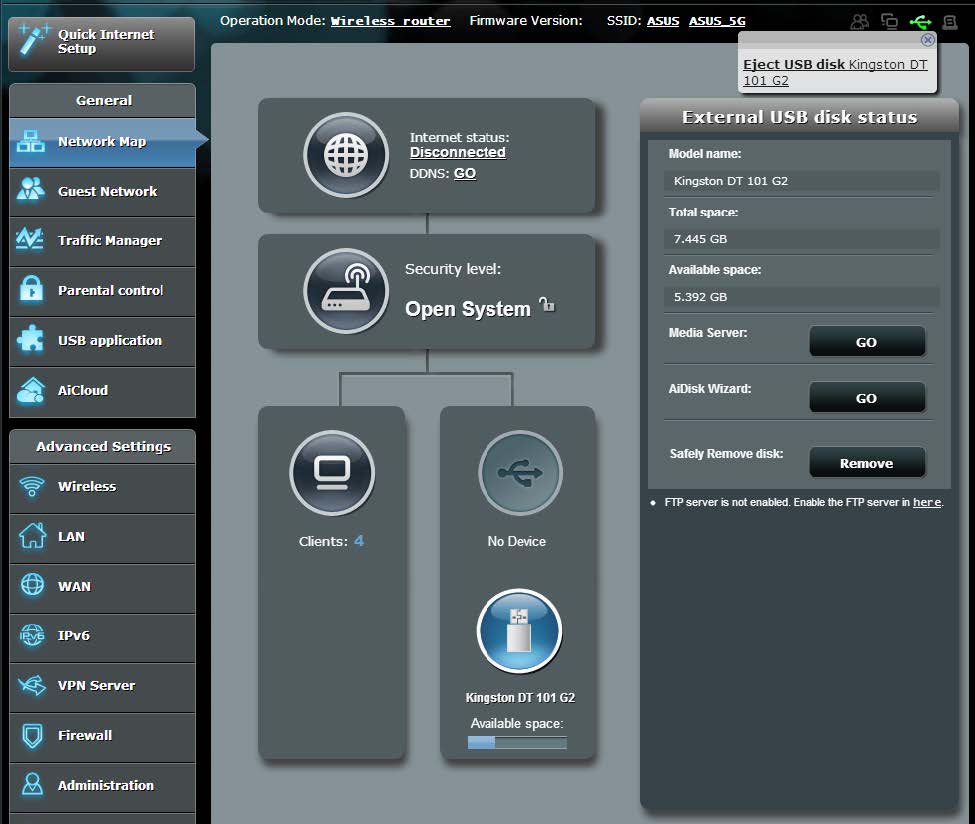
Task: Open the Network Map menu item
Action: (x=103, y=142)
